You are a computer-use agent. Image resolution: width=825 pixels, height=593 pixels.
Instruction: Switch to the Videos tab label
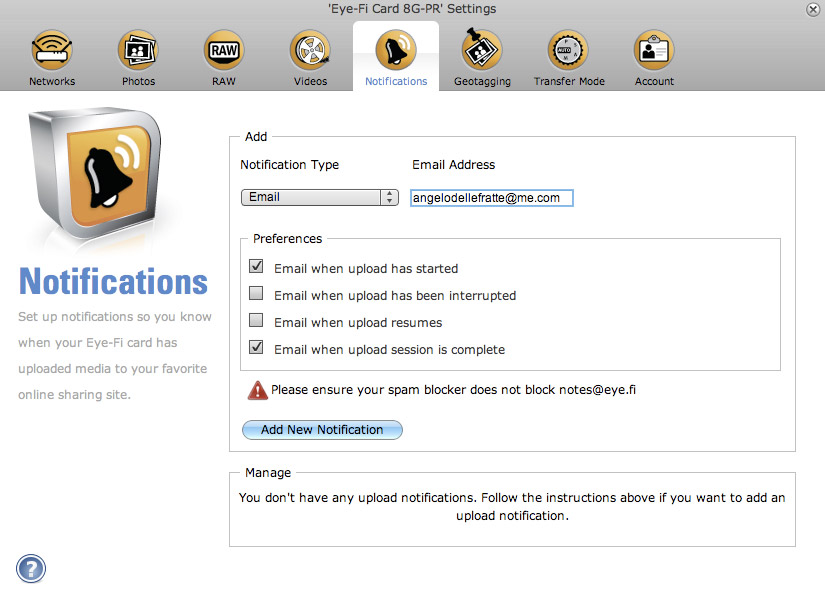tap(310, 82)
